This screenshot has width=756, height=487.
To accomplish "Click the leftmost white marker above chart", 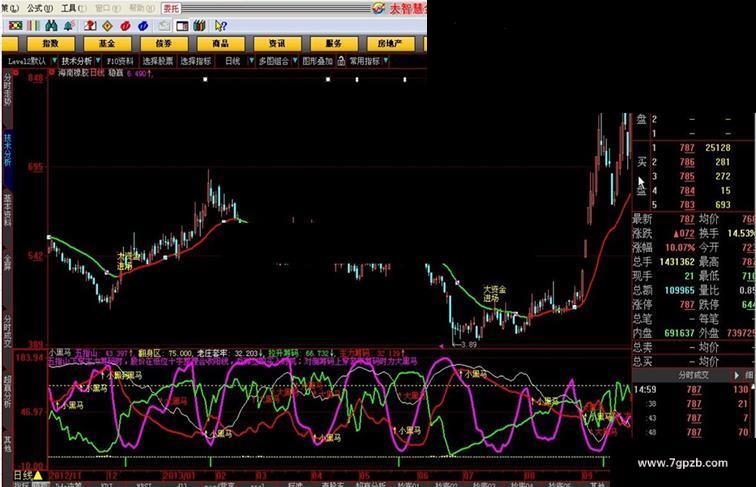I will [205, 79].
